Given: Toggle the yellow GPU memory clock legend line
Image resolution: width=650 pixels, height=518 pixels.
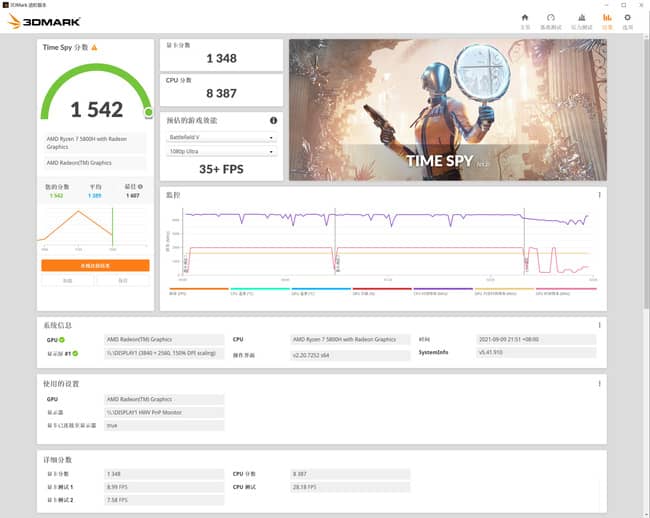Looking at the screenshot, I should (504, 290).
